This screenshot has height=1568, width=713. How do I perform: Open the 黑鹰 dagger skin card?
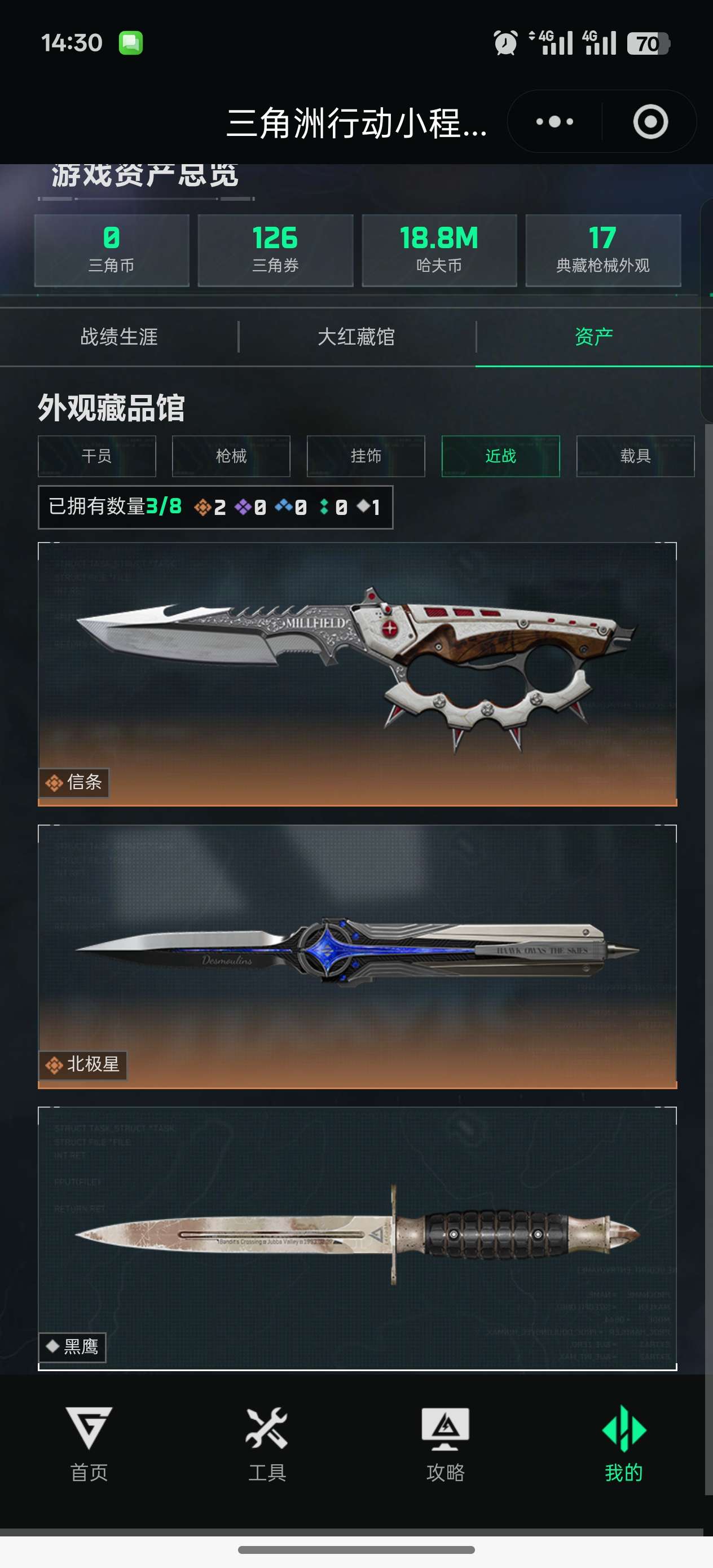[358, 1239]
